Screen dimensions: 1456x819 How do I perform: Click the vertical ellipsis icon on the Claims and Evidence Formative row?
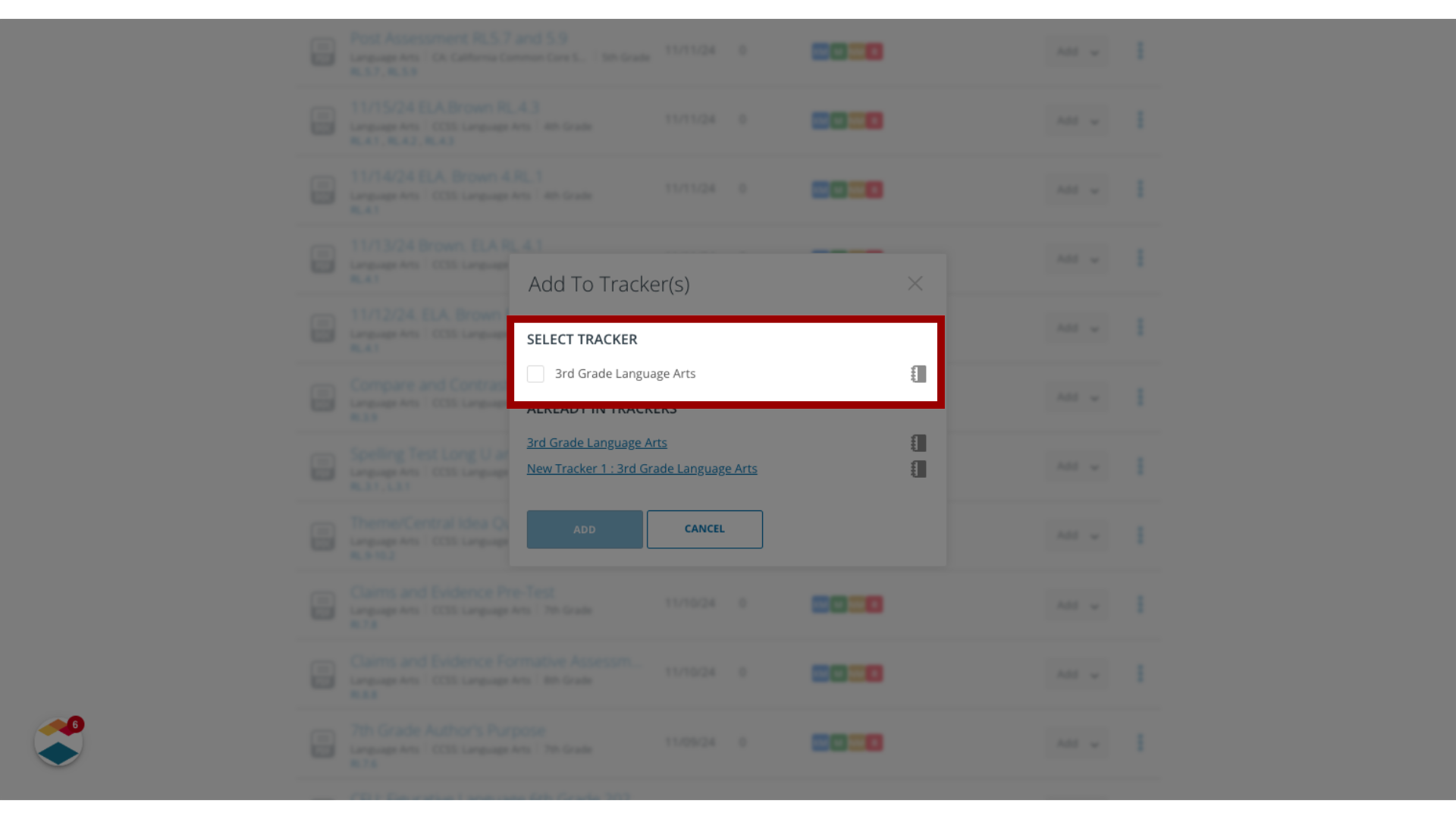[1140, 673]
